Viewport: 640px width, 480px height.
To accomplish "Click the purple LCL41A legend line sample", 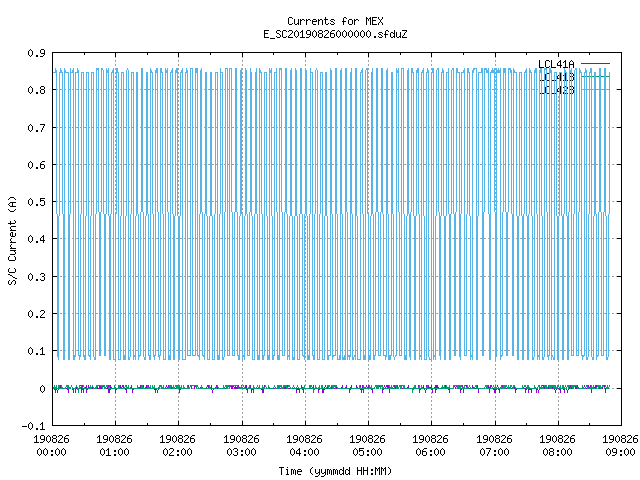I will coord(595,64).
